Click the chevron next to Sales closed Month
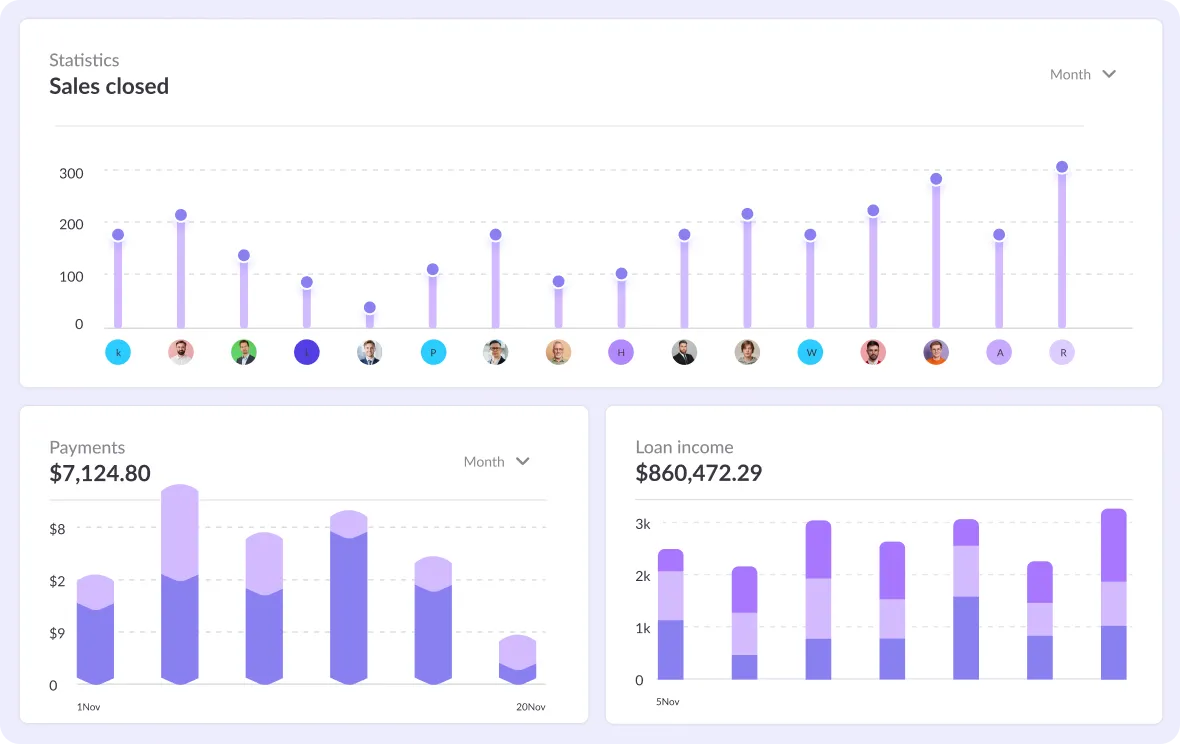Viewport: 1180px width, 744px height. (x=1109, y=74)
